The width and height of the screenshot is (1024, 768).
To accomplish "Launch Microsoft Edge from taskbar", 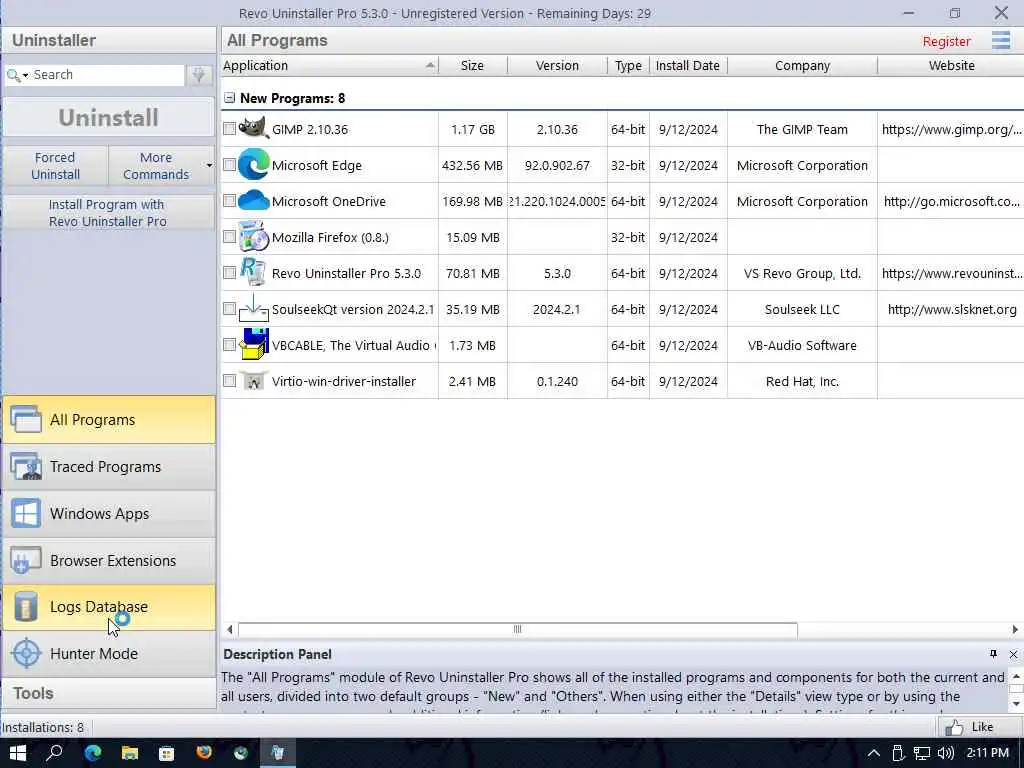I will (x=93, y=753).
